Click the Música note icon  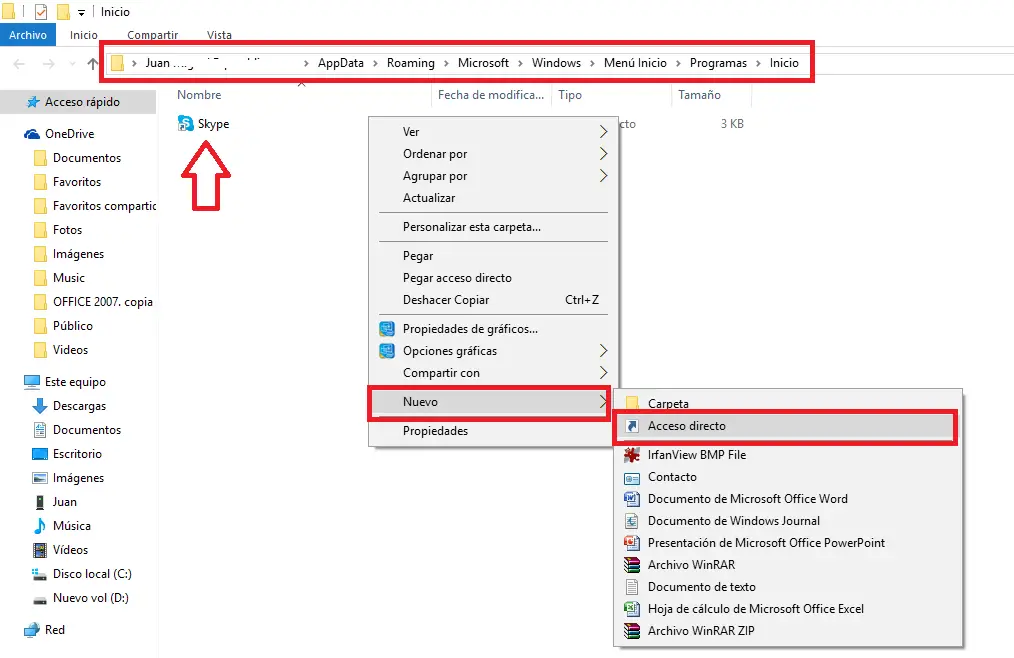39,525
